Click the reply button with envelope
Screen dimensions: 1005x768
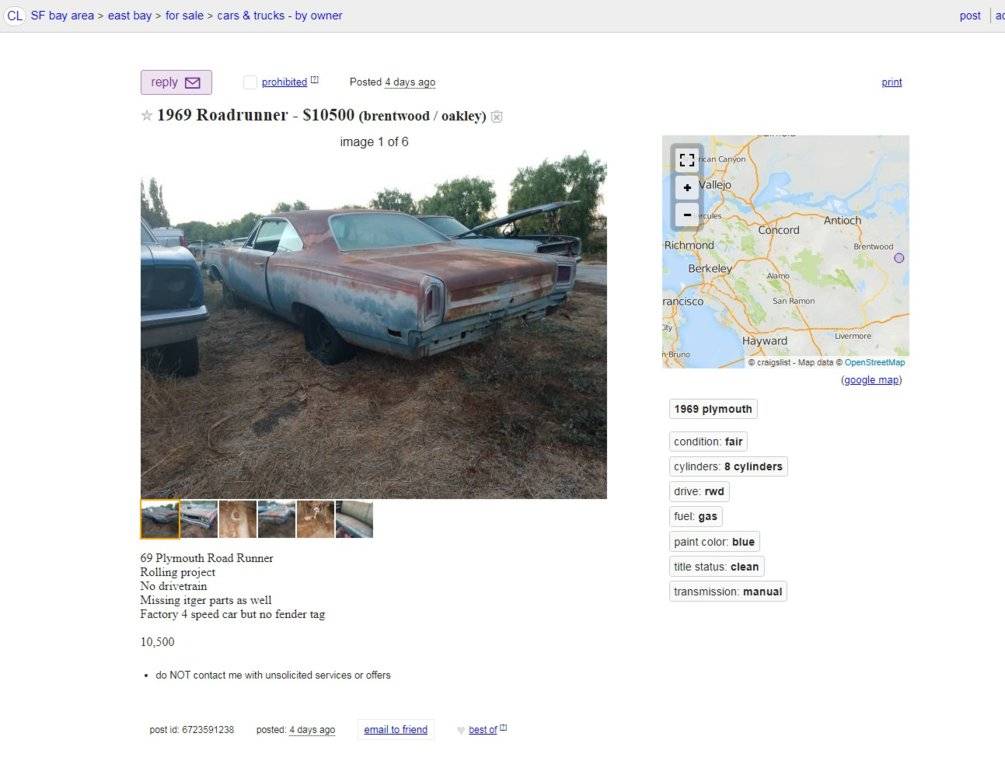[x=176, y=82]
